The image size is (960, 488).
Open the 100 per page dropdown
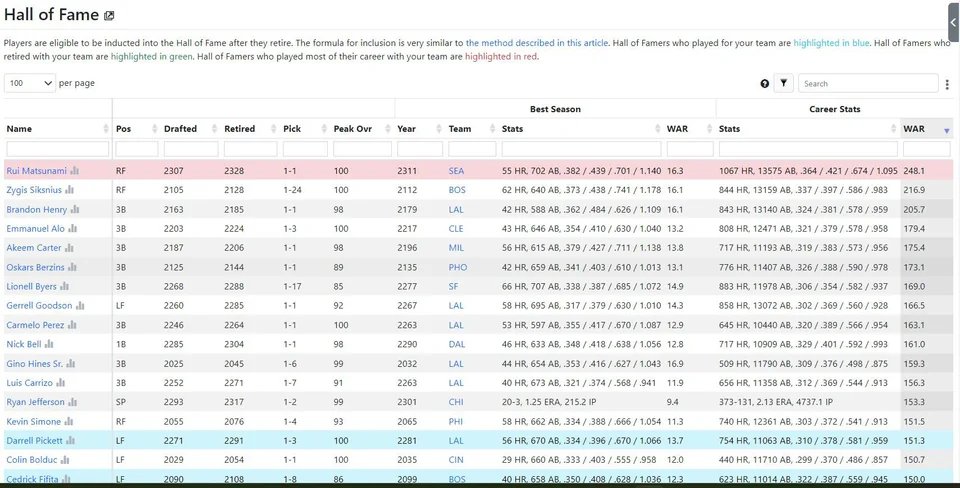pyautogui.click(x=30, y=83)
